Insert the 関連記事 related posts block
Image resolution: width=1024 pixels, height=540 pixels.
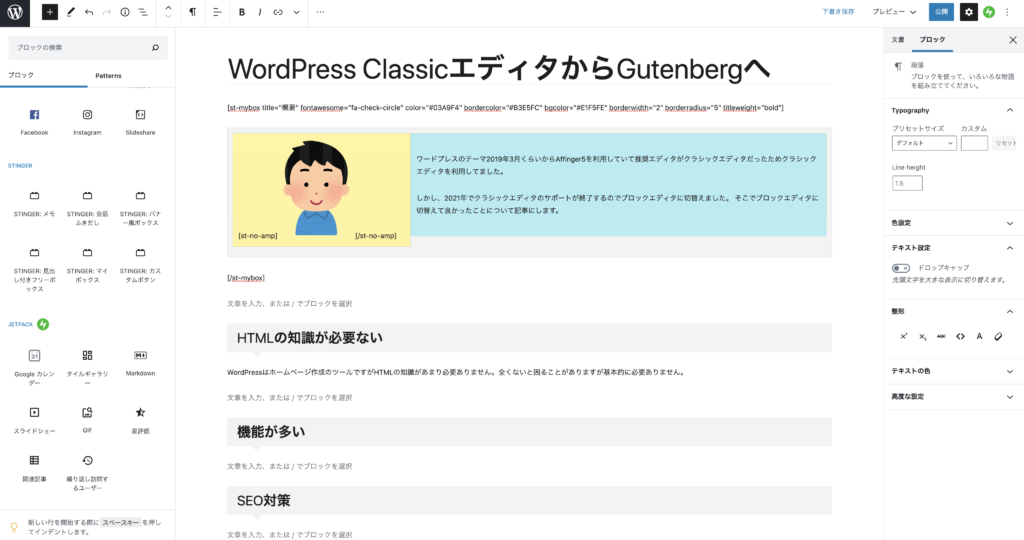tap(34, 468)
